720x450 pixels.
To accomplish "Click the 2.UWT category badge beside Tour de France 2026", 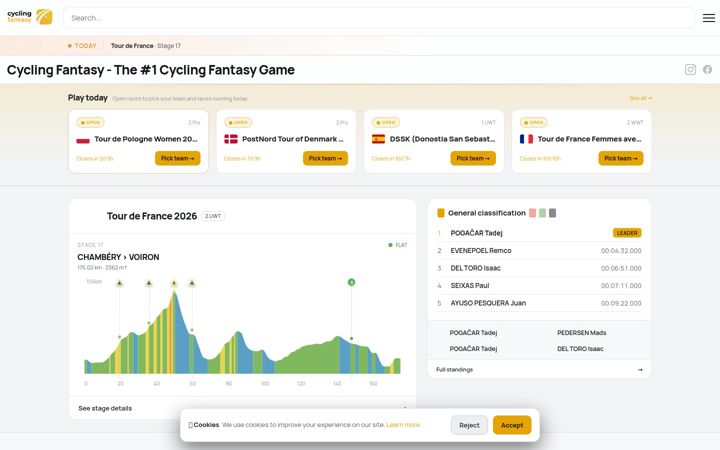I will pyautogui.click(x=213, y=216).
